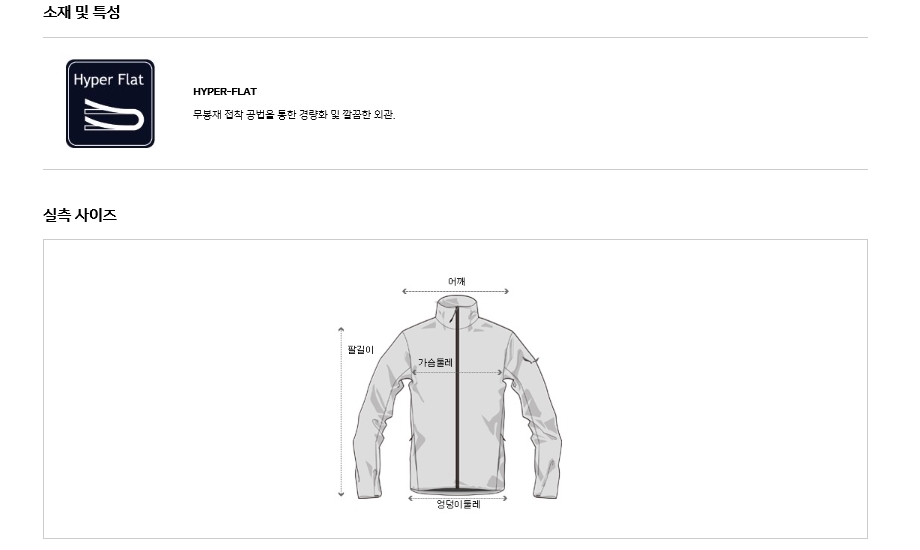
Task: Click the 무봉제 접착 공법 description text
Action: point(294,114)
